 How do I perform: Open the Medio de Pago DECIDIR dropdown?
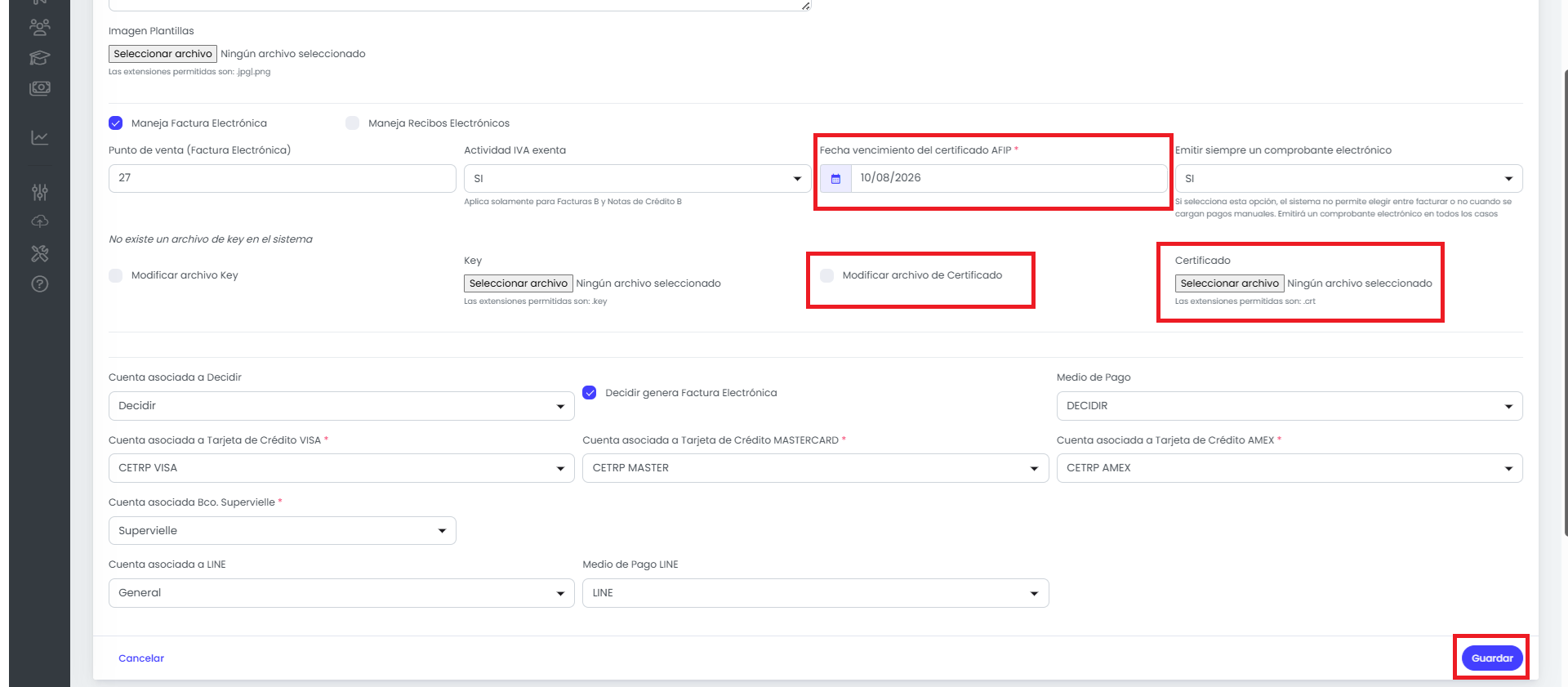tap(1290, 406)
